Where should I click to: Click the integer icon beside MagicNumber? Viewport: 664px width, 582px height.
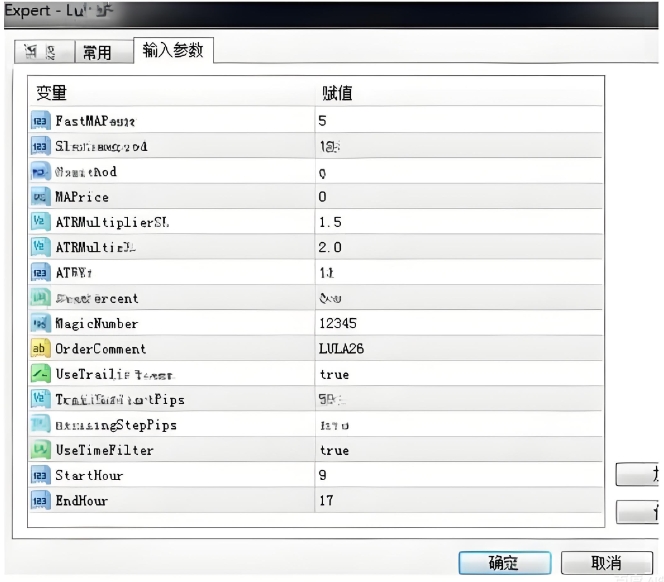[40, 324]
